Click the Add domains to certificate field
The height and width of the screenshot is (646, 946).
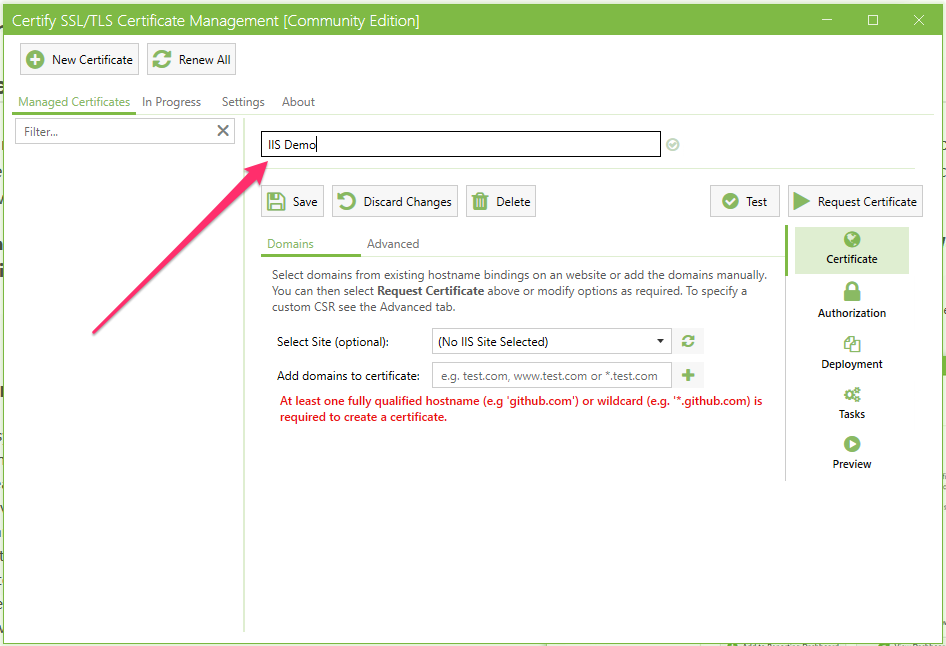[551, 375]
